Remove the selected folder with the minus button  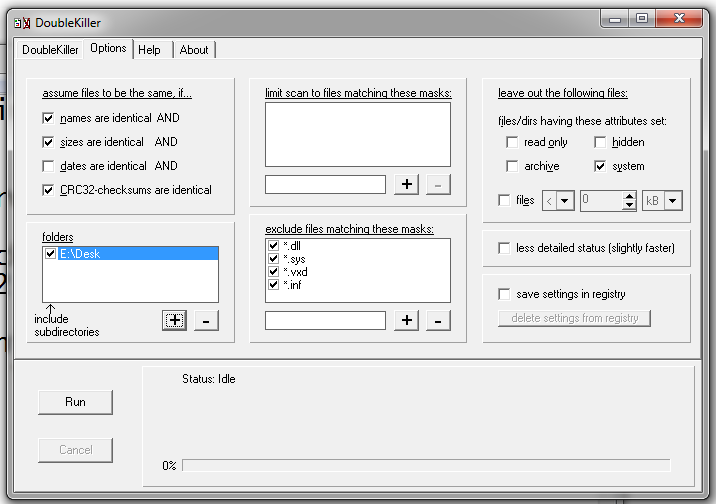coord(206,320)
